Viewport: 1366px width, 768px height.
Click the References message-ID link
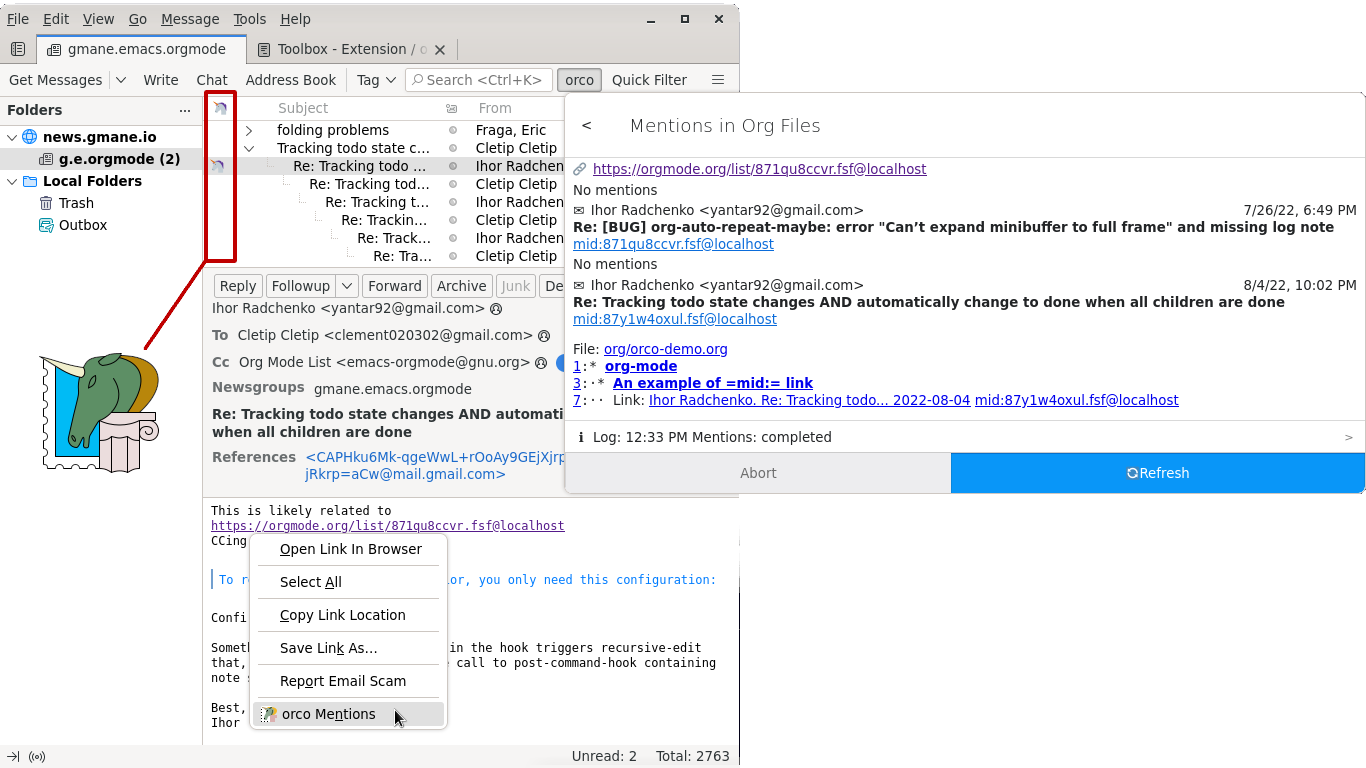pyautogui.click(x=435, y=466)
